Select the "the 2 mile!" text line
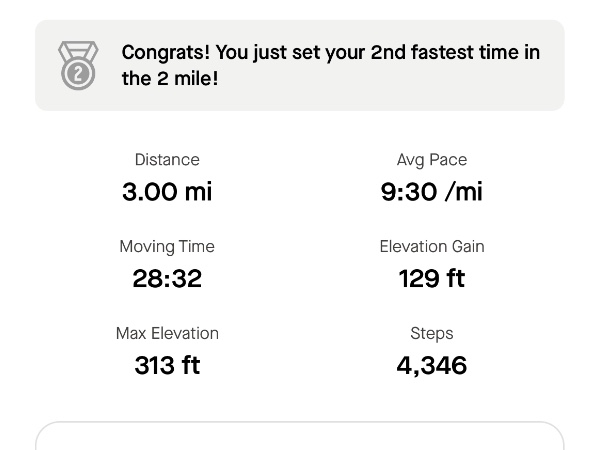Image resolution: width=600 pixels, height=450 pixels. pyautogui.click(x=170, y=78)
